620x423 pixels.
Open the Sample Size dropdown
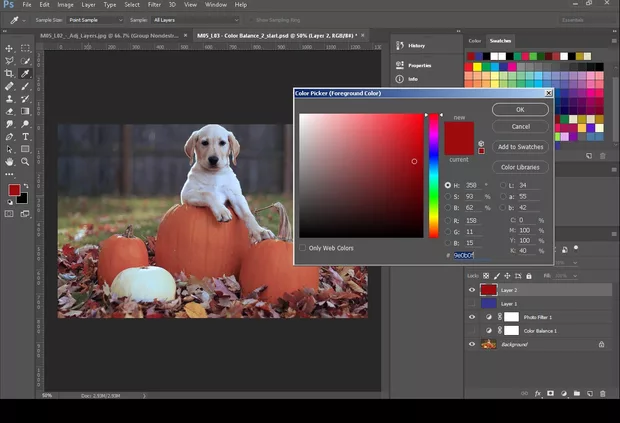[95, 19]
